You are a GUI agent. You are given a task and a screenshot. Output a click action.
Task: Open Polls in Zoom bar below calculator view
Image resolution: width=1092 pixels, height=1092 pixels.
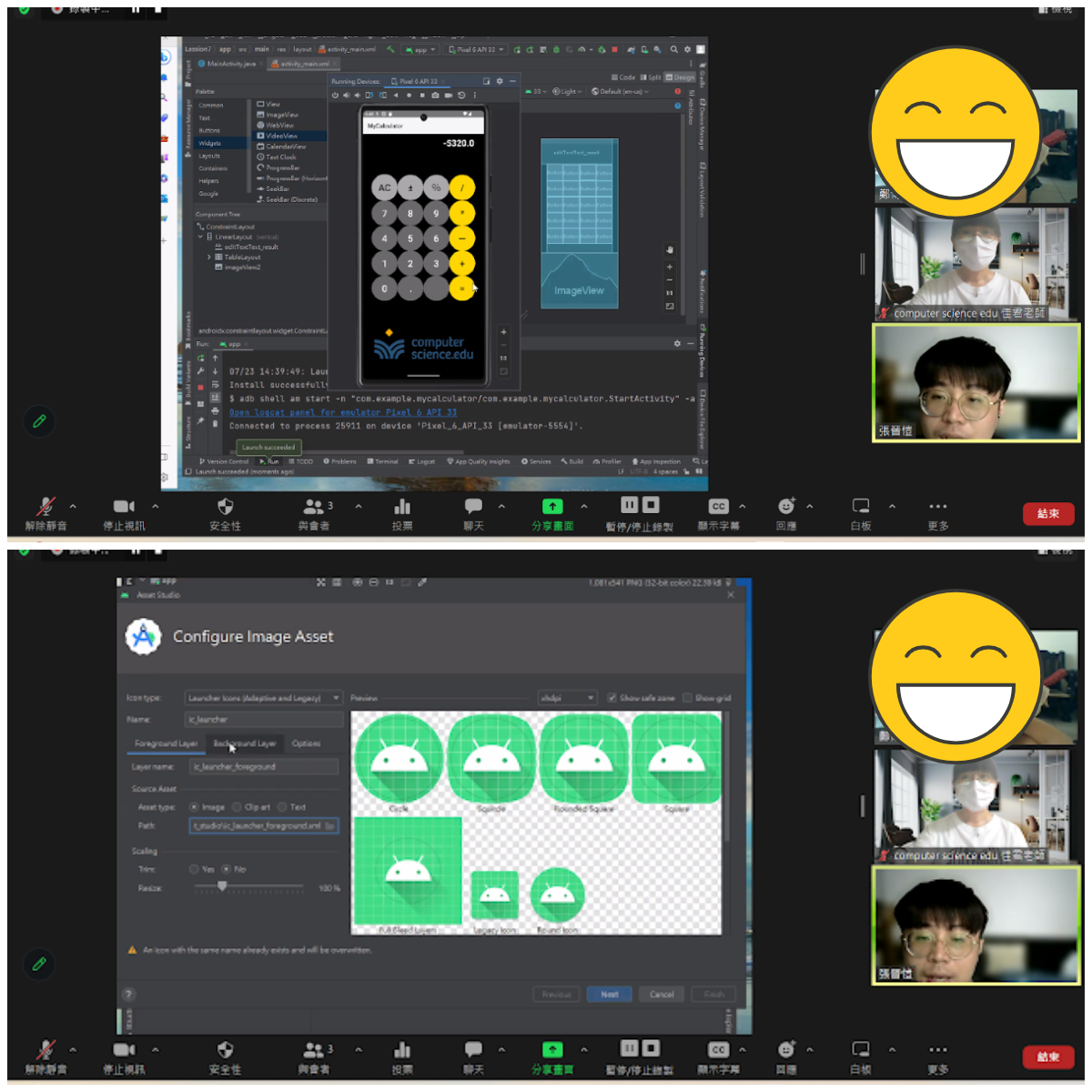tap(402, 513)
